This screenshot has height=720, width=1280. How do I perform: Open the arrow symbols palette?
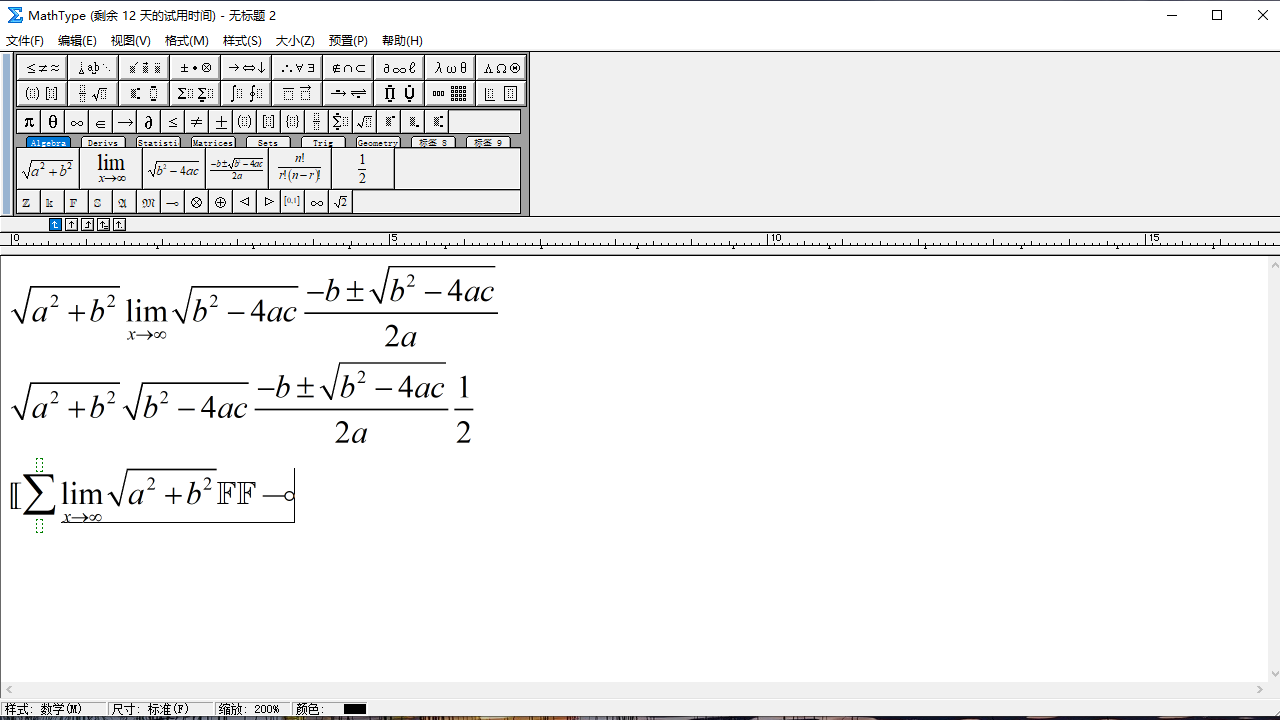click(246, 68)
